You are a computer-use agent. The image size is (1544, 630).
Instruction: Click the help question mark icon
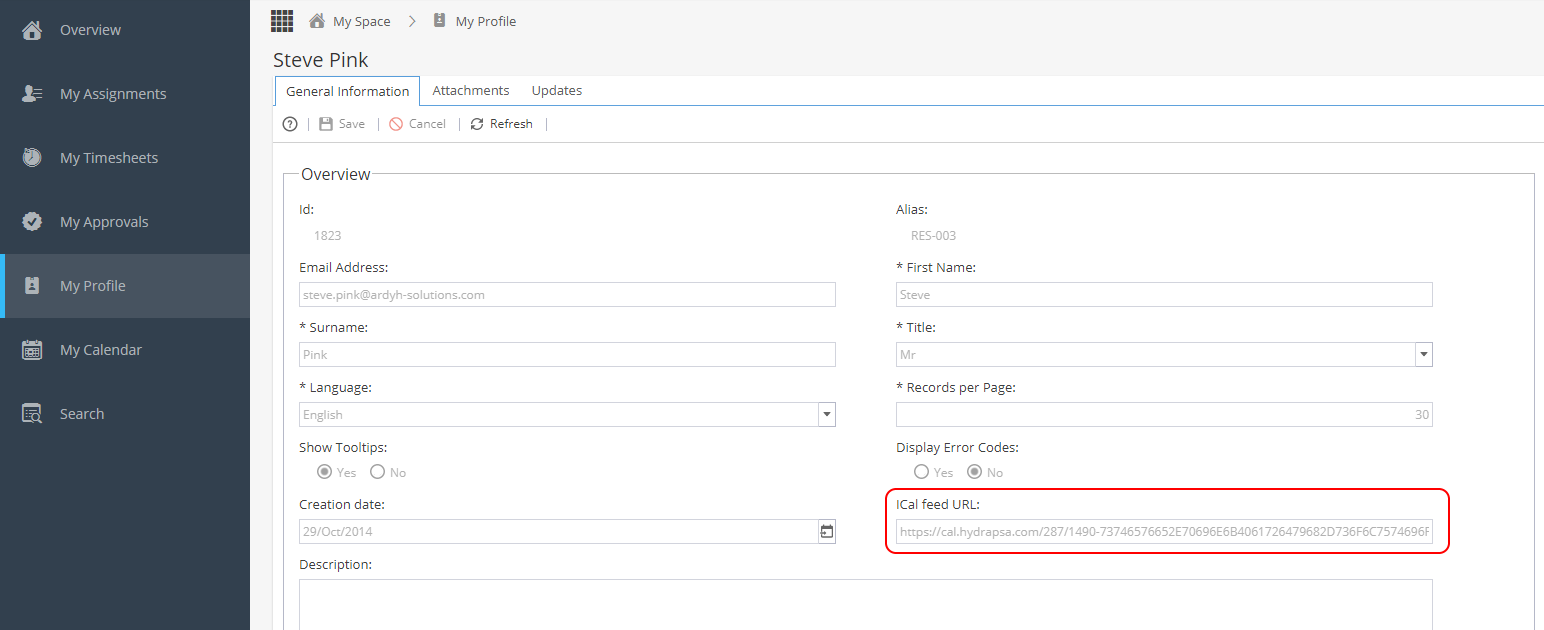pyautogui.click(x=289, y=123)
